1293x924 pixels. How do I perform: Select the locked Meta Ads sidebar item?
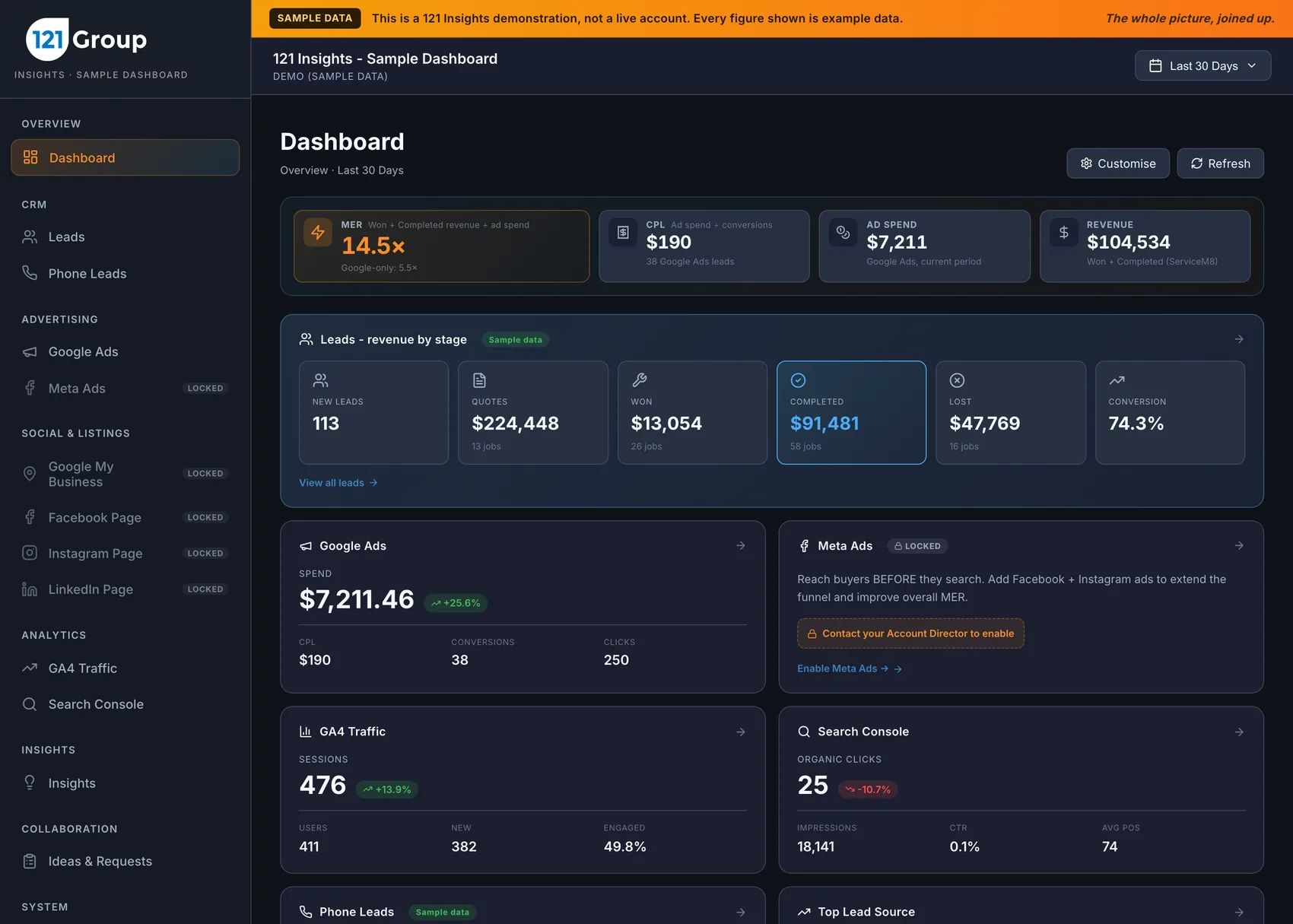tap(125, 389)
